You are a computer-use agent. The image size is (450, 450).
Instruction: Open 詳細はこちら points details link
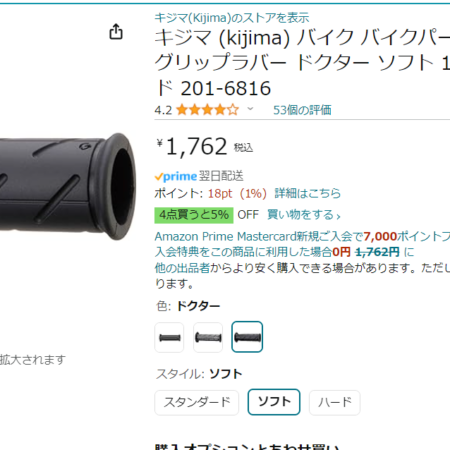307,193
